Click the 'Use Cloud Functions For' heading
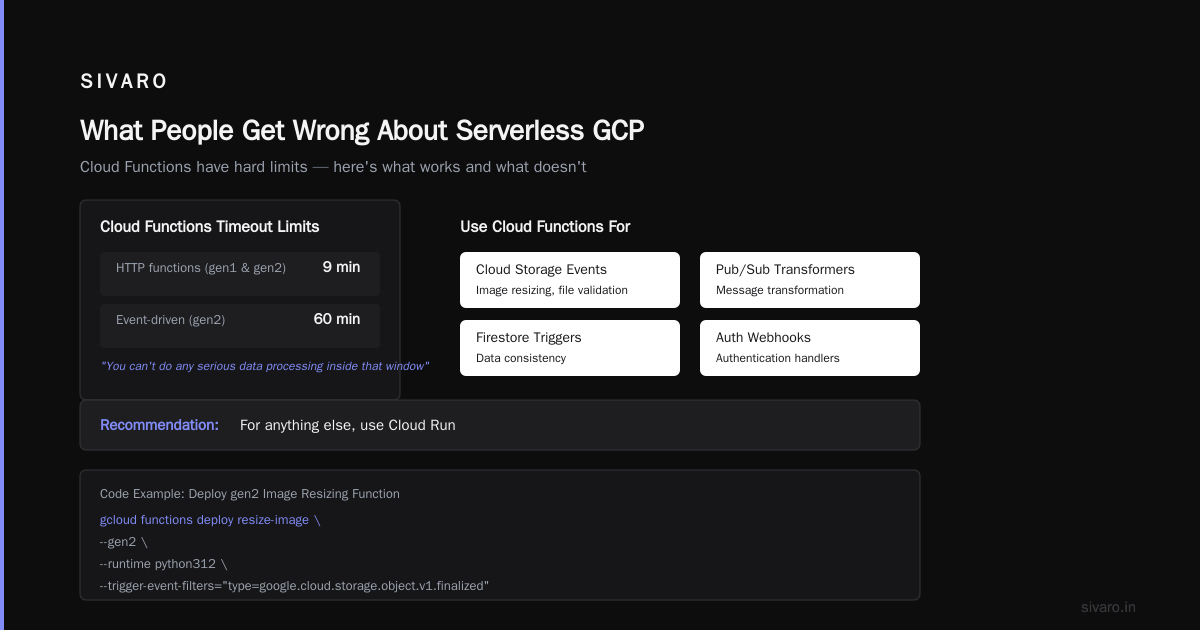 click(545, 227)
